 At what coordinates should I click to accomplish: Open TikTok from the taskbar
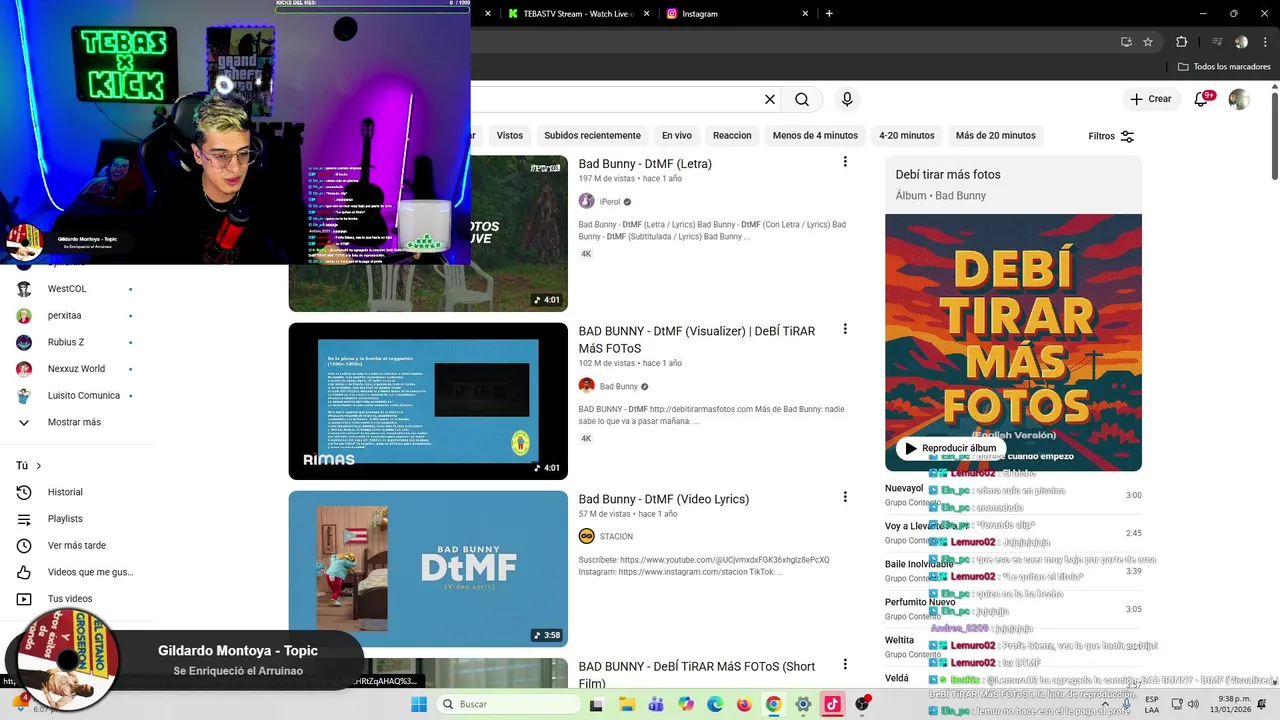[x=832, y=704]
